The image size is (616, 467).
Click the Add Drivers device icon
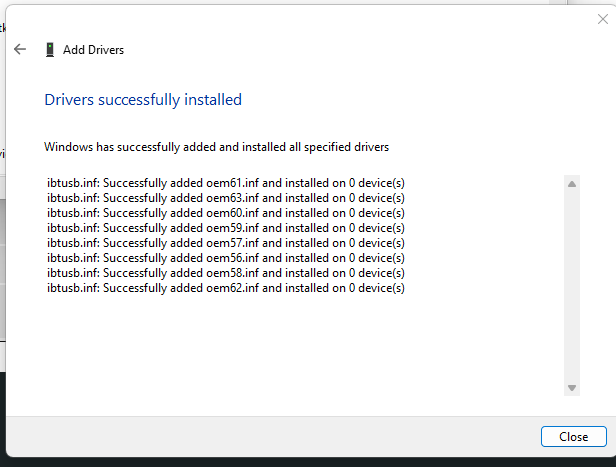[x=50, y=49]
